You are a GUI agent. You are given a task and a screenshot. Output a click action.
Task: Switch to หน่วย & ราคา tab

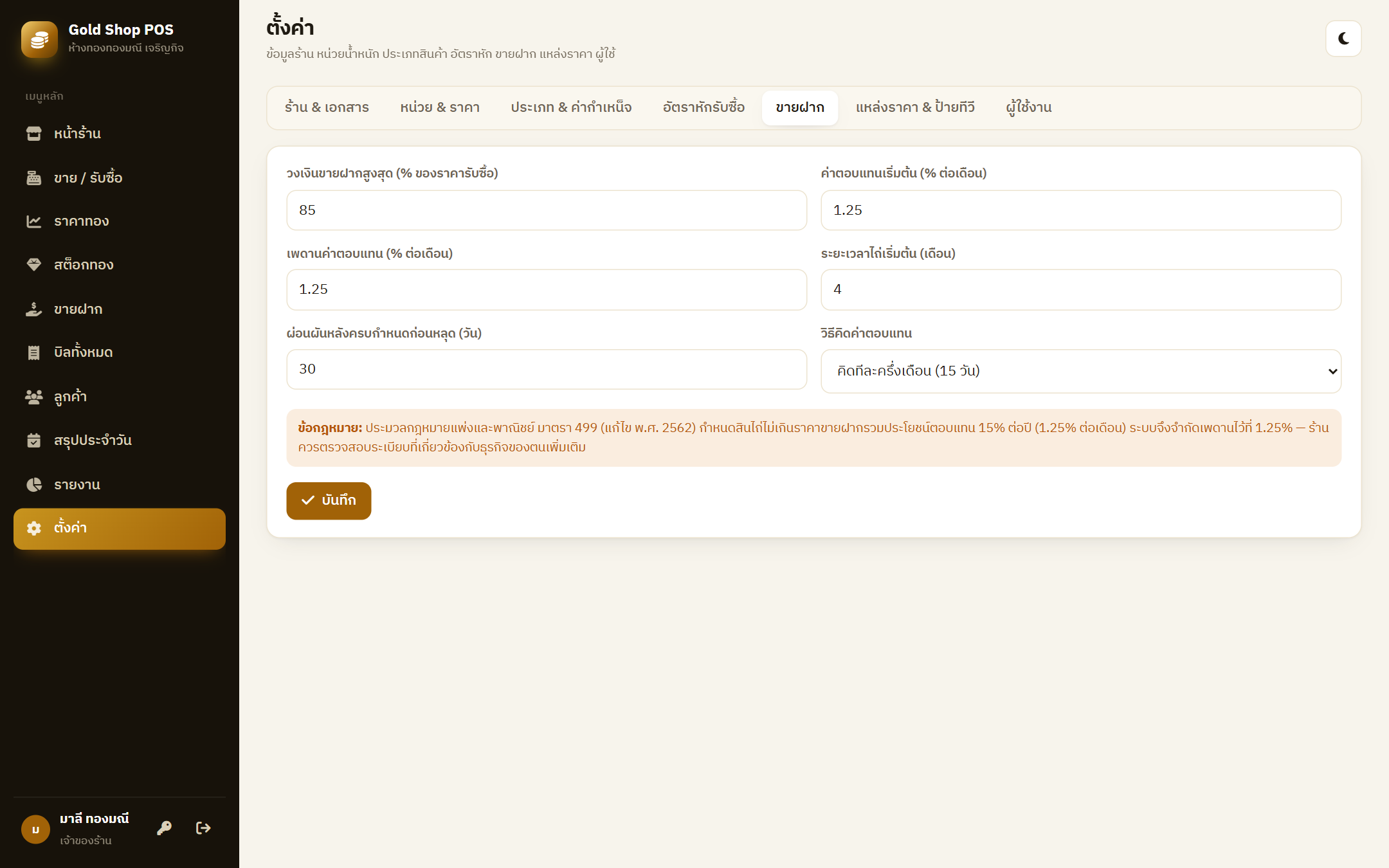tap(440, 107)
